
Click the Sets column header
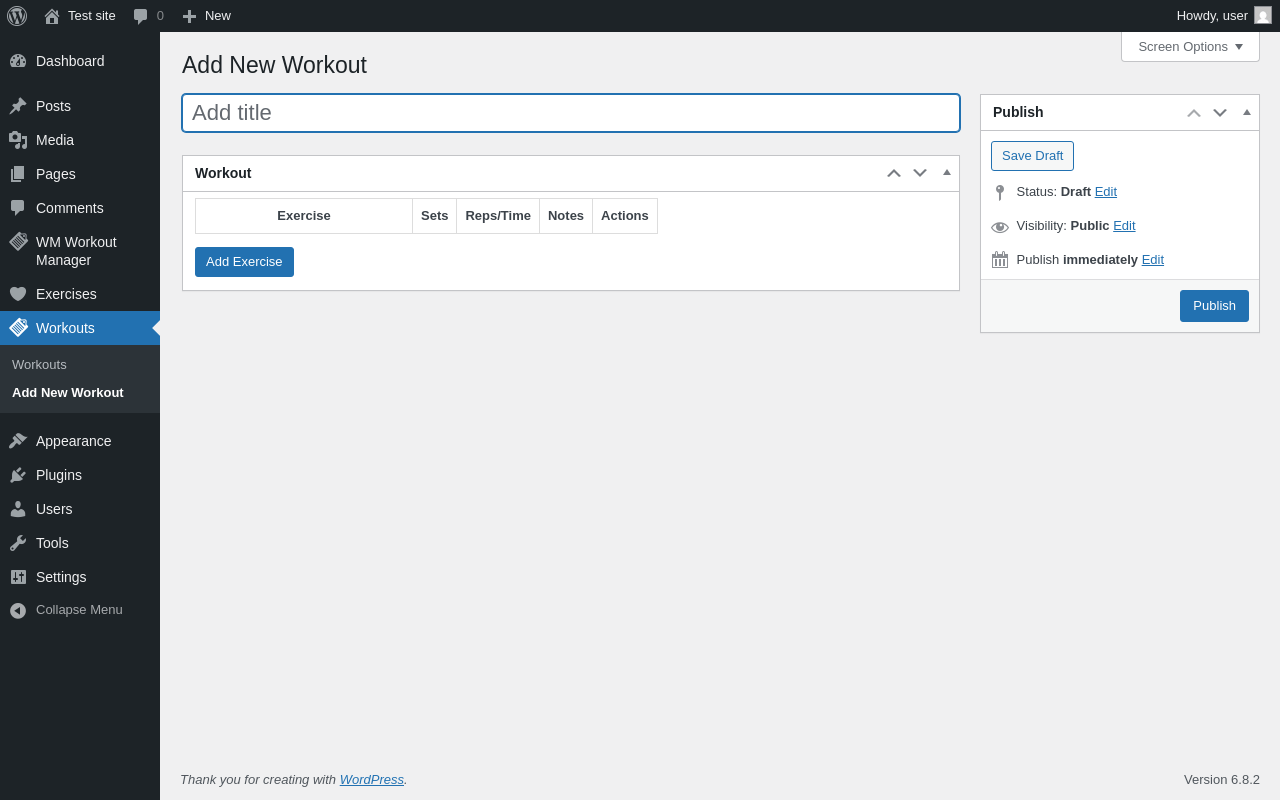[435, 216]
